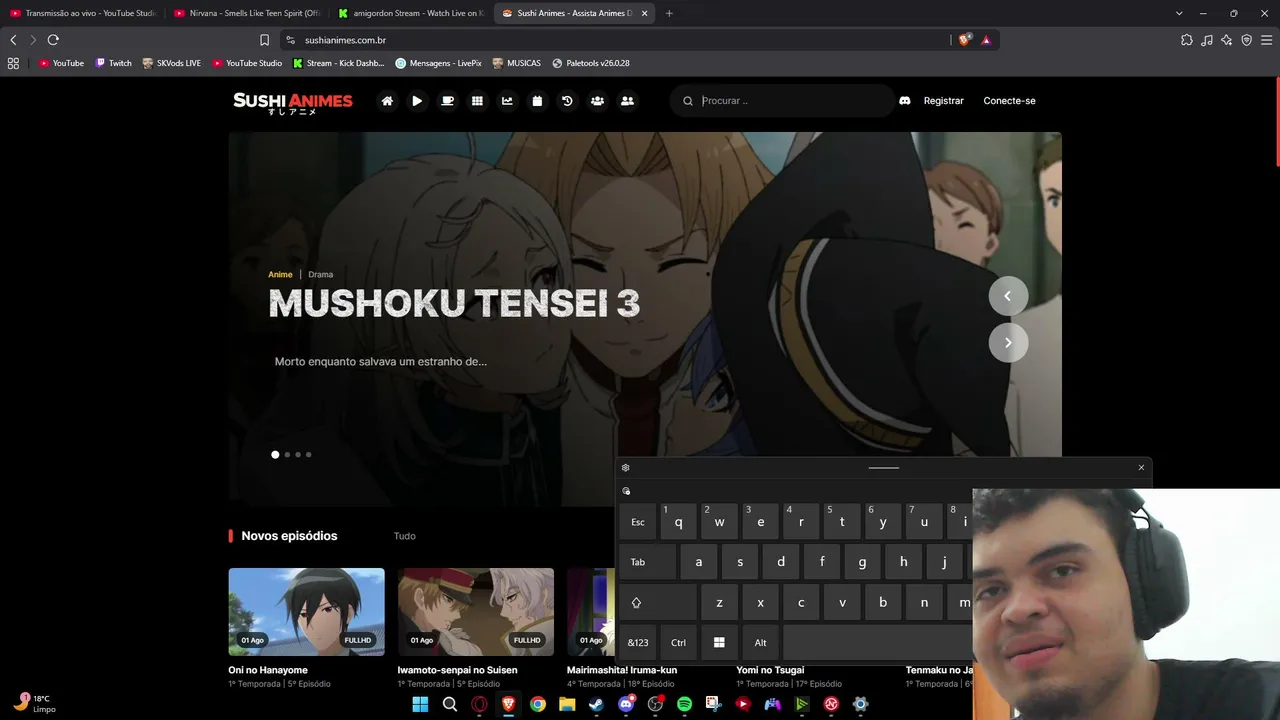Open the coffee cup icon in navigation
This screenshot has width=1280, height=720.
click(447, 101)
